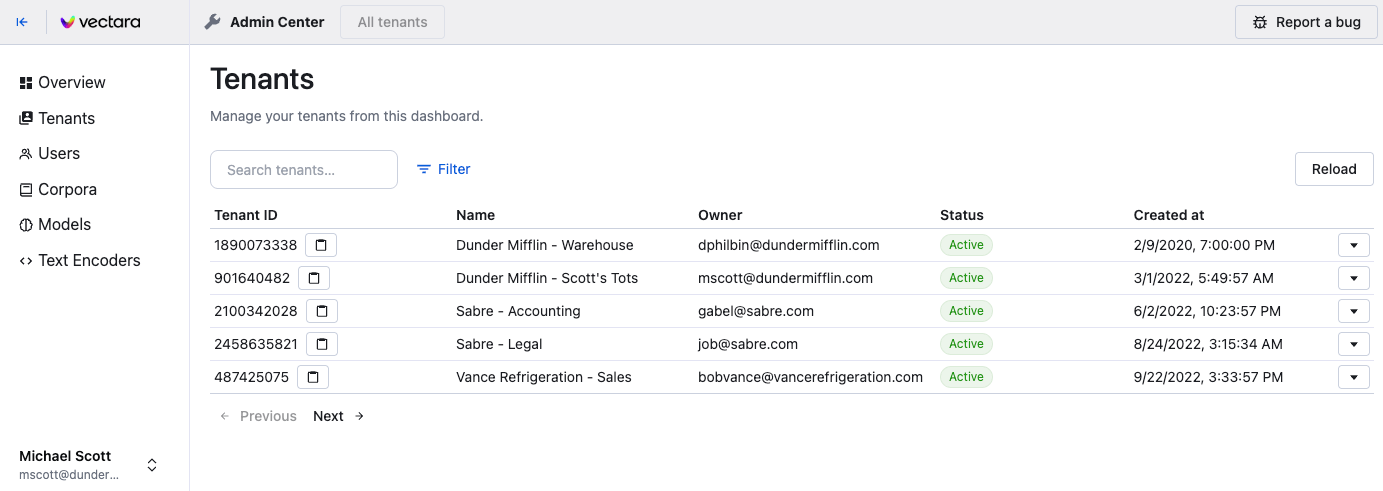The width and height of the screenshot is (1383, 491).
Task: Click the Admin Center wrench icon
Action: [212, 22]
